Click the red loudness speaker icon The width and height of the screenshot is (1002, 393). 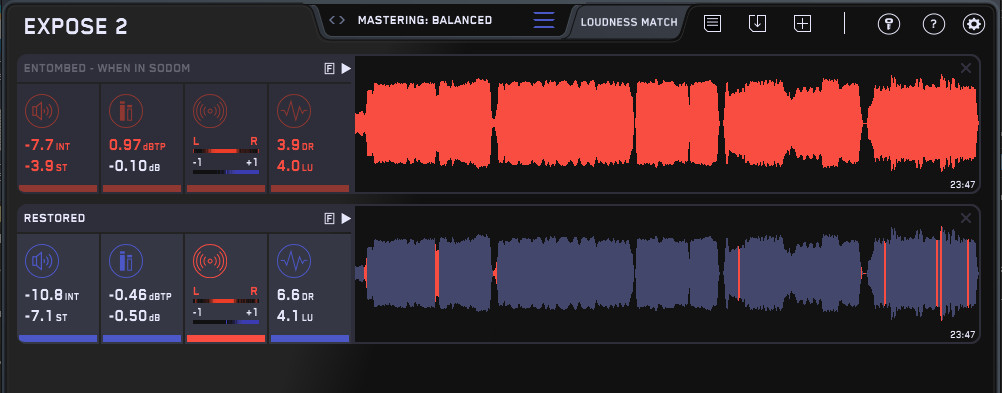(42, 112)
